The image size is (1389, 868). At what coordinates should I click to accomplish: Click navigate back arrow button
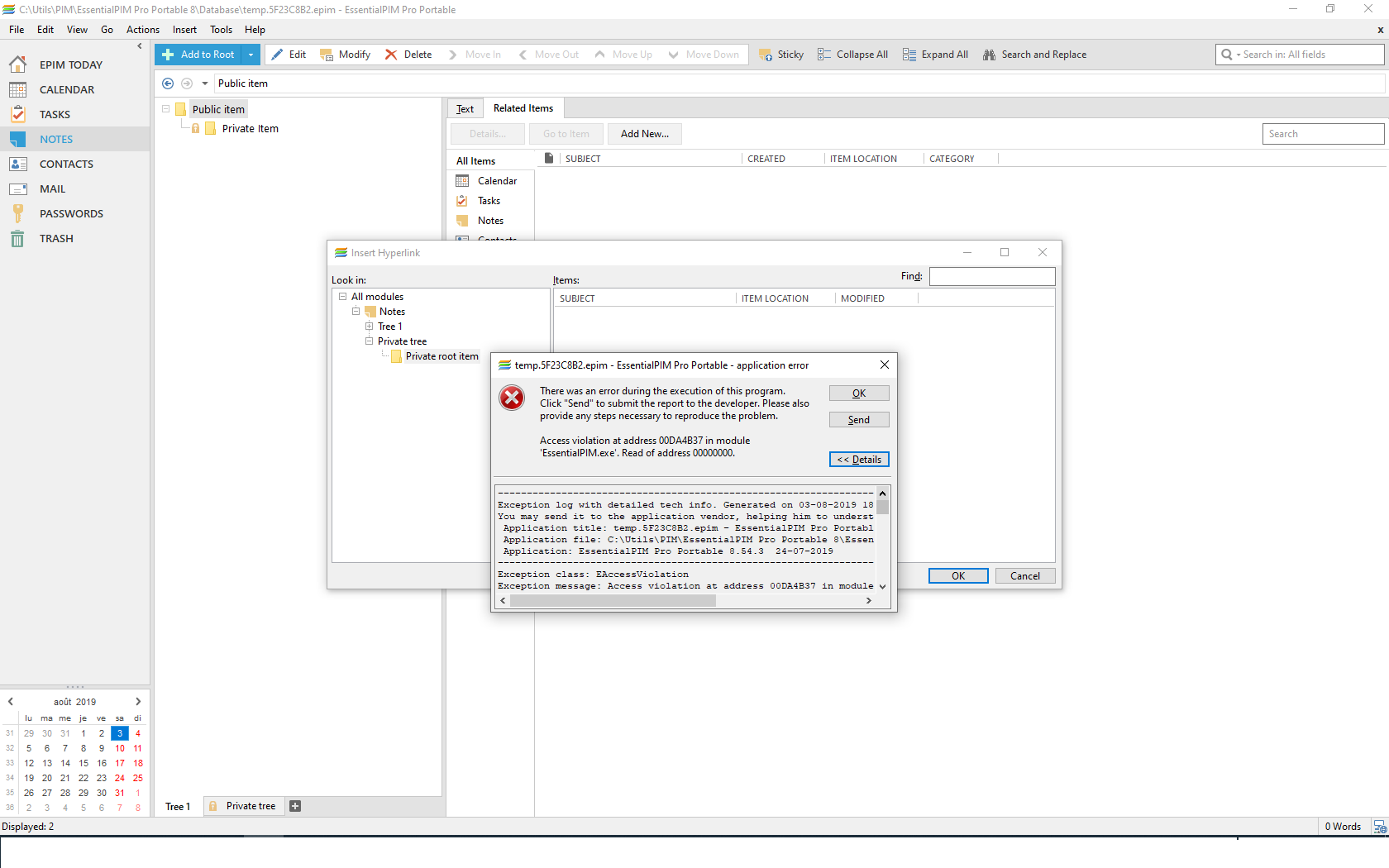(168, 83)
